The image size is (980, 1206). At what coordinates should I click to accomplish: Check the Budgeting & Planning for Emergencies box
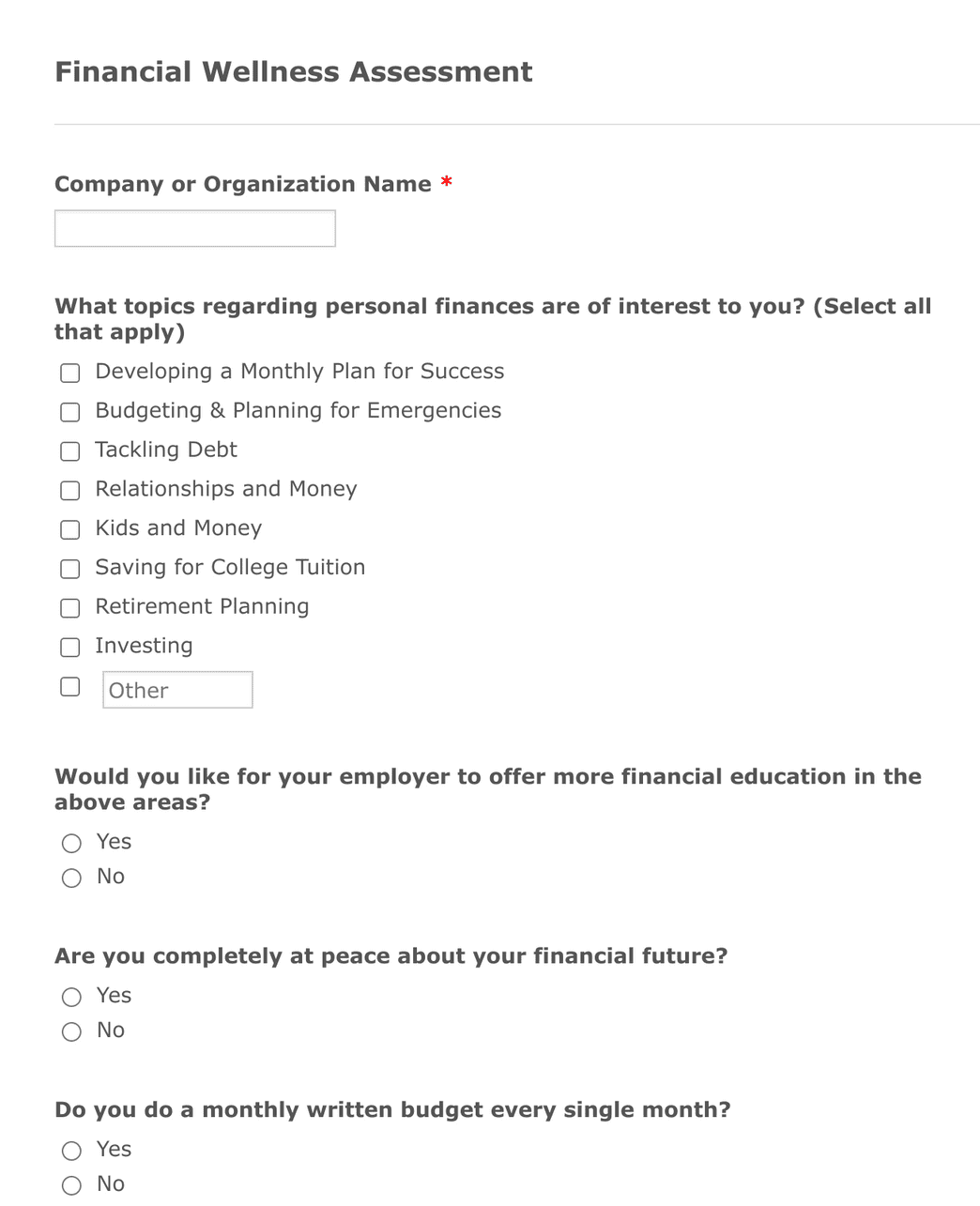(69, 412)
